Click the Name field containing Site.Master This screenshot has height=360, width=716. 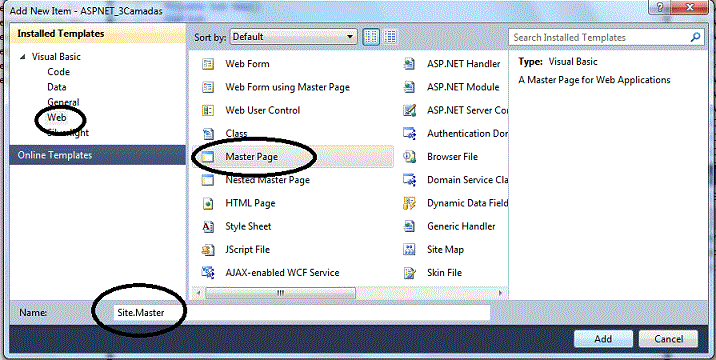301,313
